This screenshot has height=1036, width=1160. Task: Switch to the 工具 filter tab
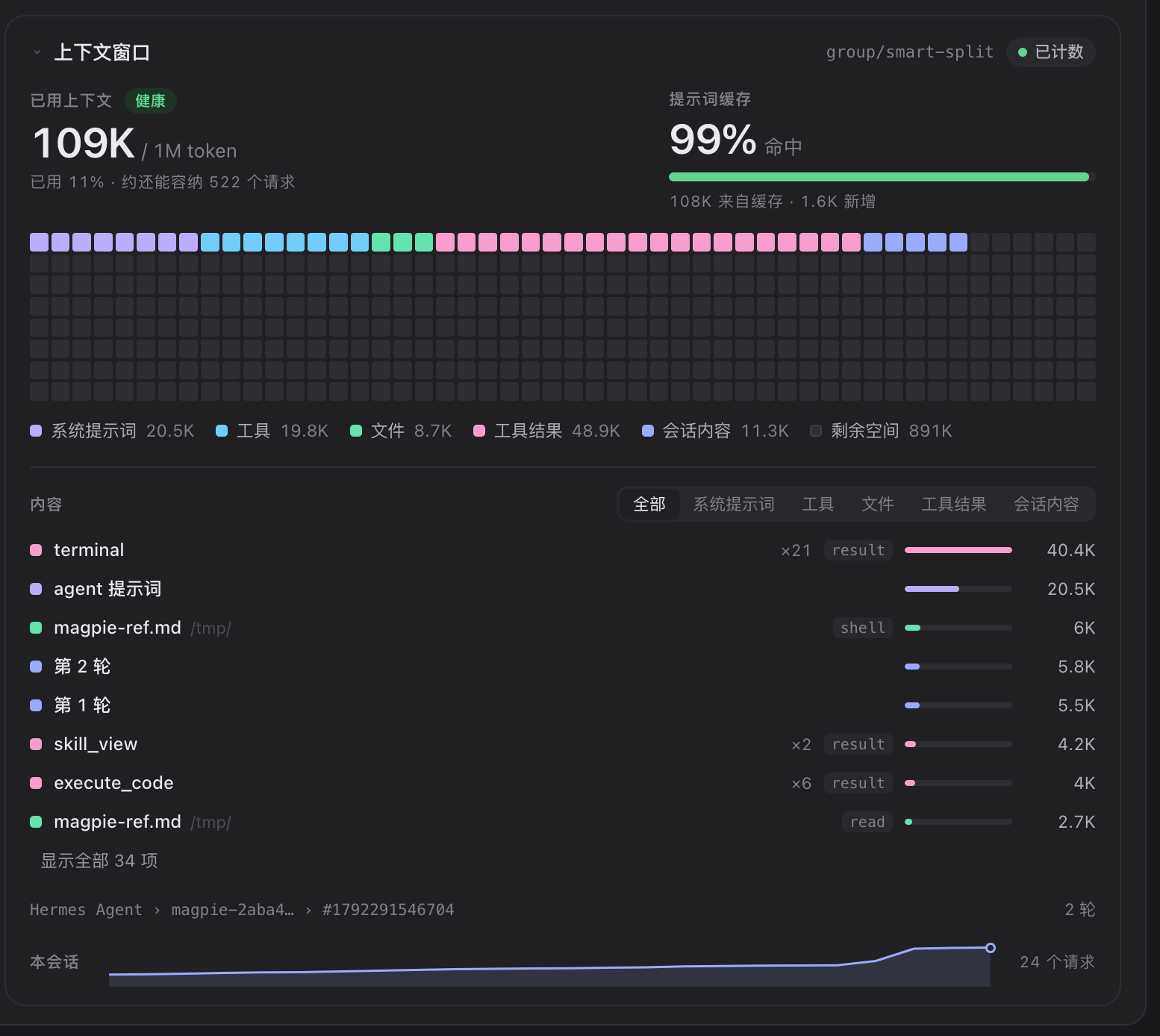coord(817,505)
